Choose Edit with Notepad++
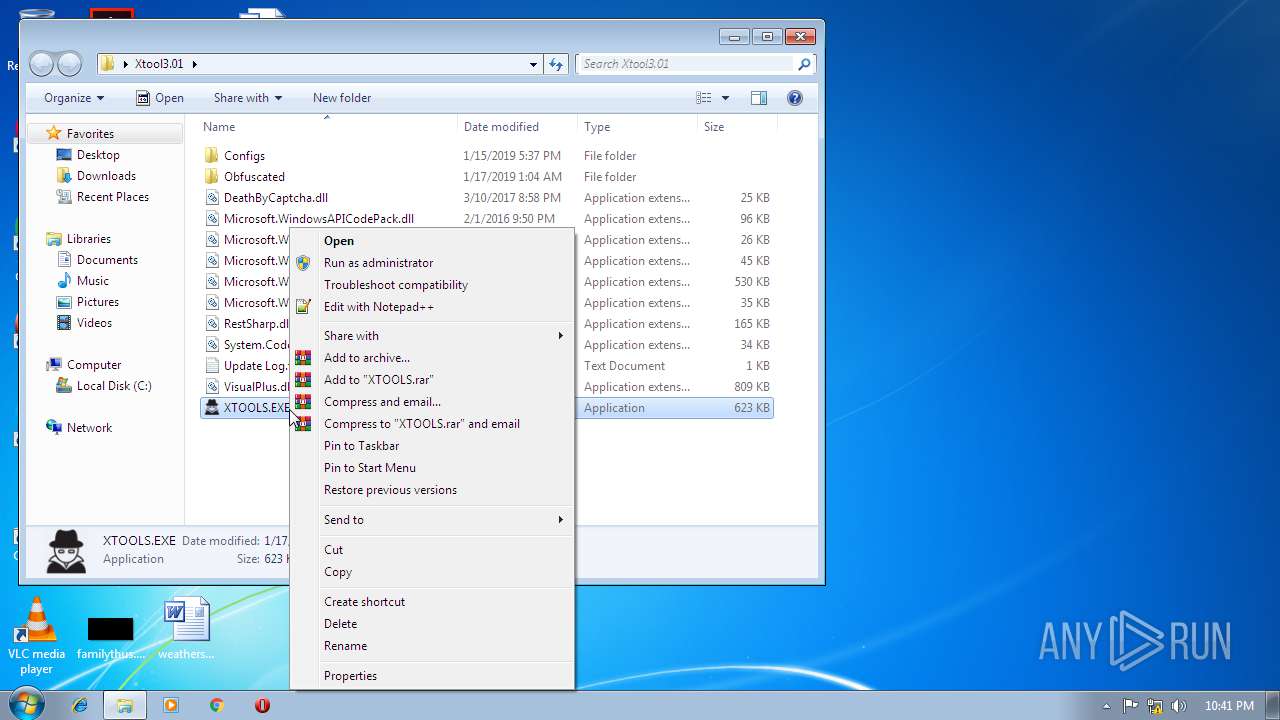Screen dimensions: 1280x720 [x=433, y=307]
